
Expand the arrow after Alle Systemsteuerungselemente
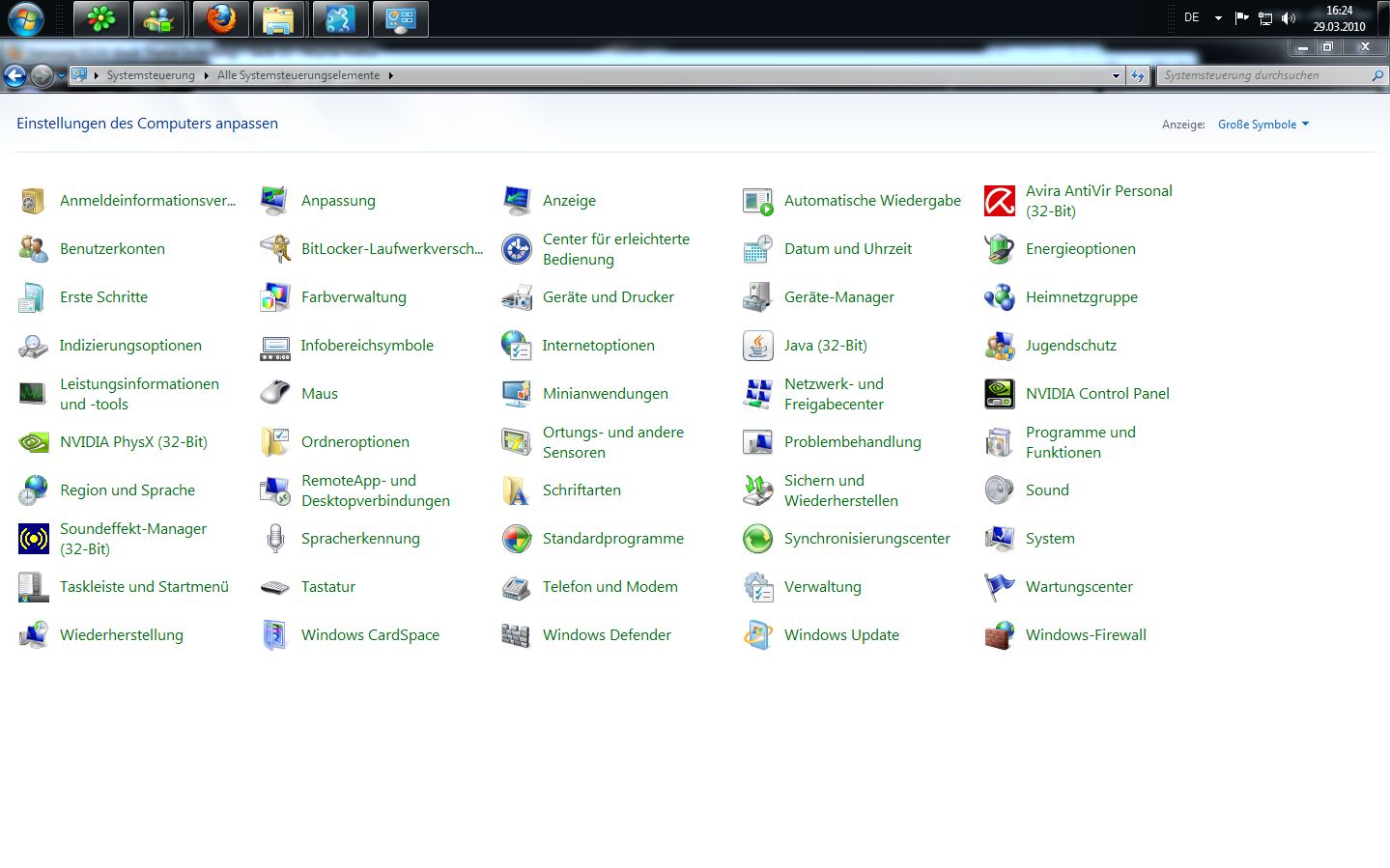(x=390, y=75)
